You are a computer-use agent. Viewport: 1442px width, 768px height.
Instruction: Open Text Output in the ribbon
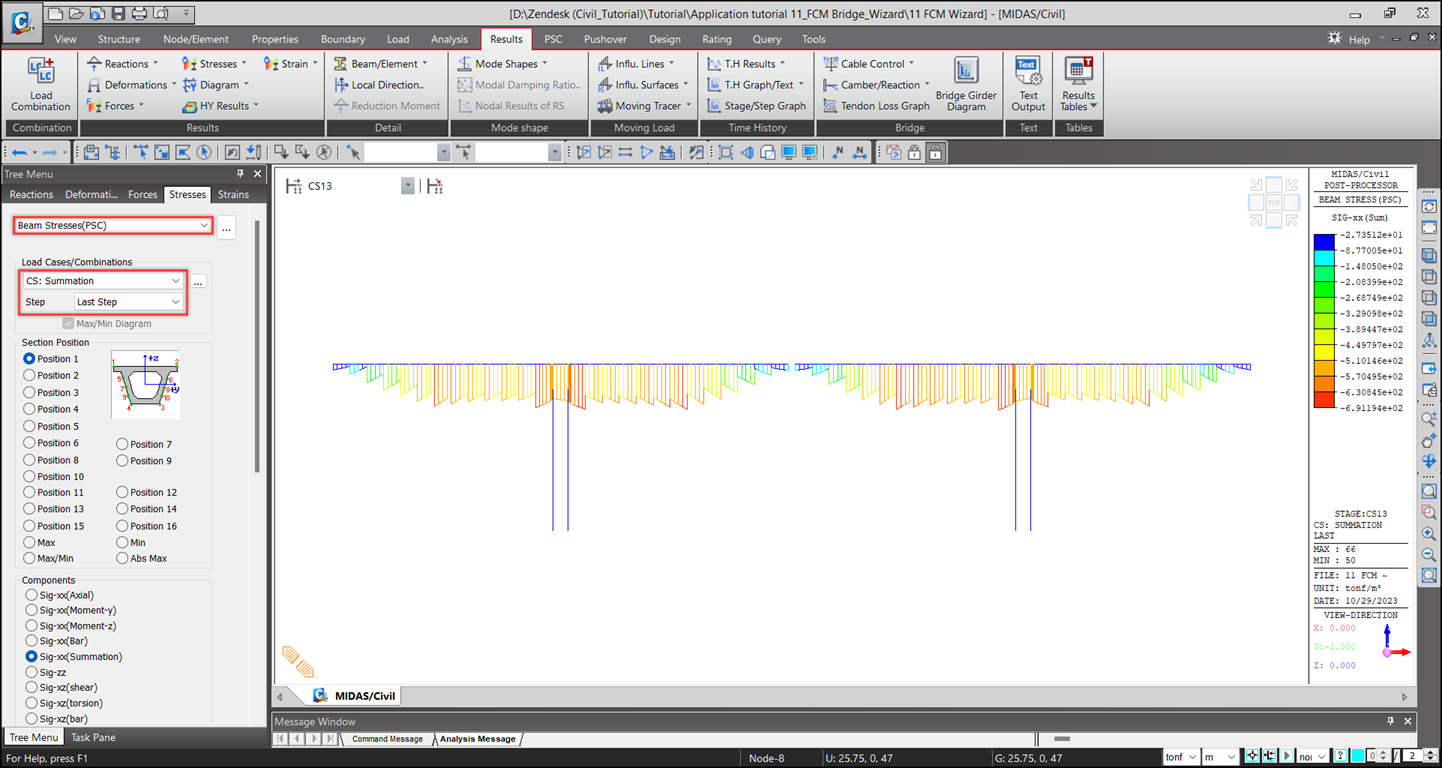1028,86
